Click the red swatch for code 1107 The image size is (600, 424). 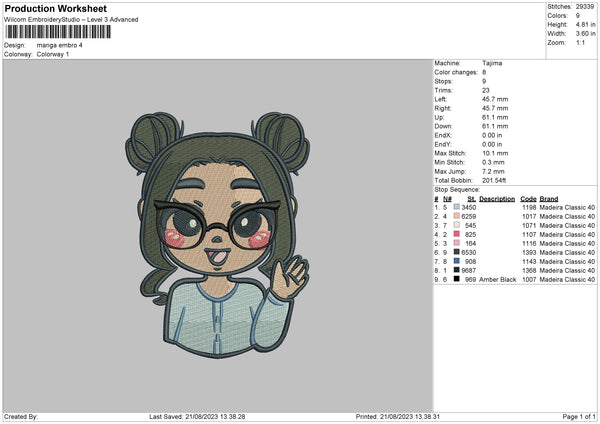(456, 234)
